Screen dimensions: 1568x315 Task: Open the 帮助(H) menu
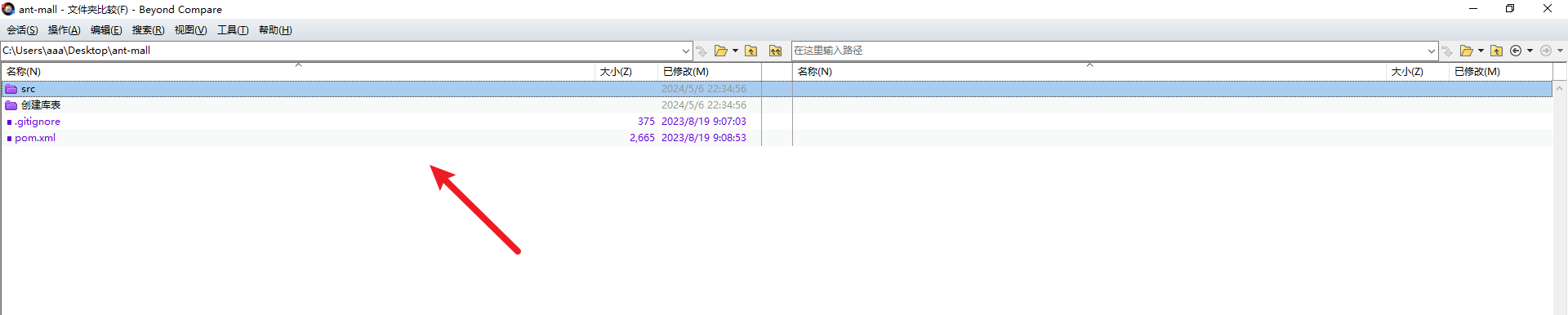tap(275, 30)
